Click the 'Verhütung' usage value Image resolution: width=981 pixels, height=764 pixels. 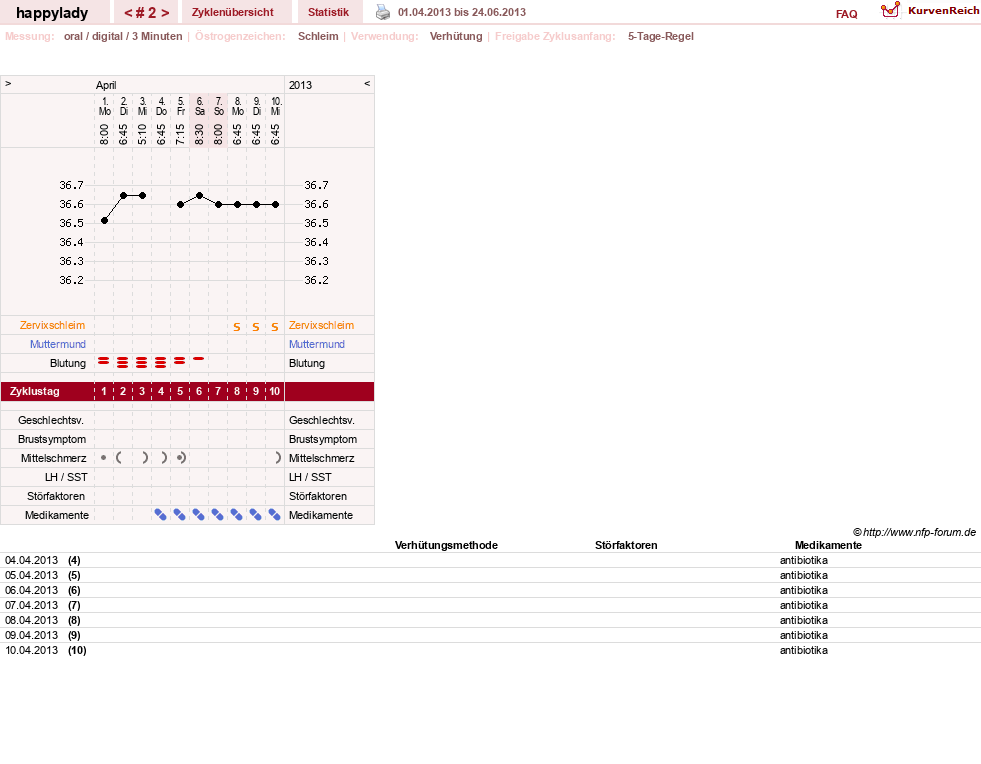456,36
